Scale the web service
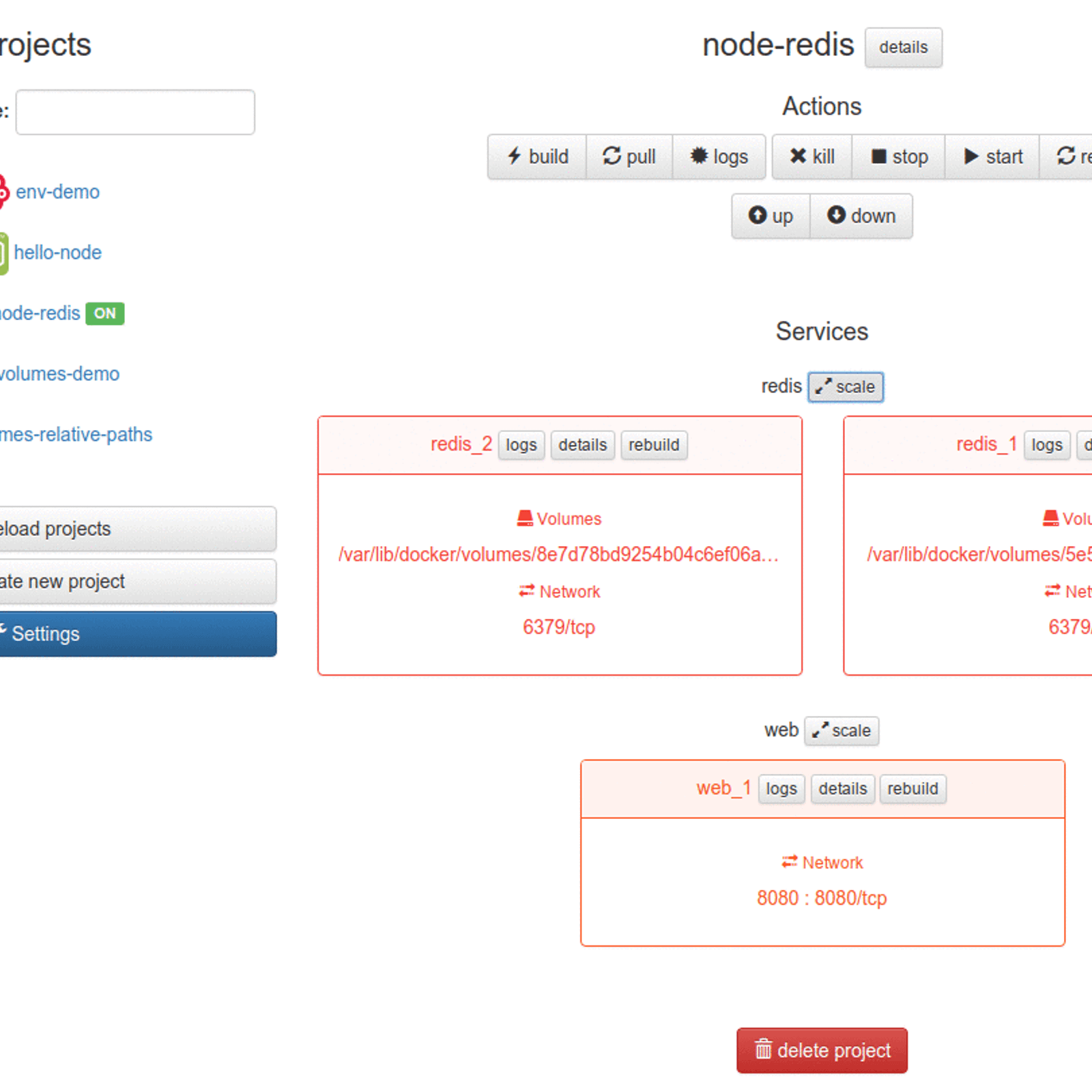The width and height of the screenshot is (1092, 1092). click(x=842, y=731)
